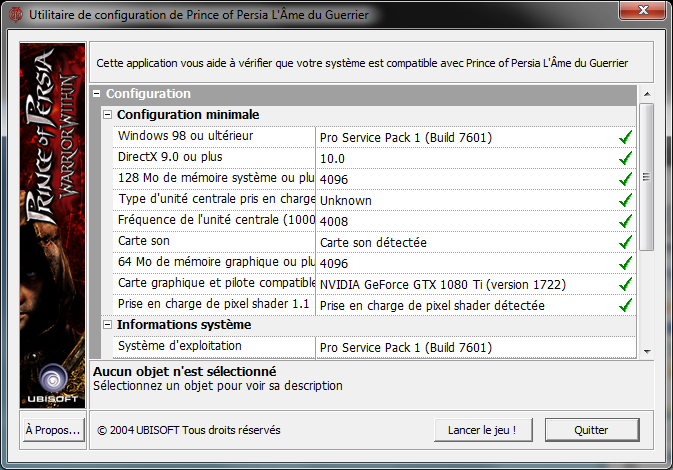
Task: Click the checkmark beside frequency value 4008
Action: pos(625,221)
